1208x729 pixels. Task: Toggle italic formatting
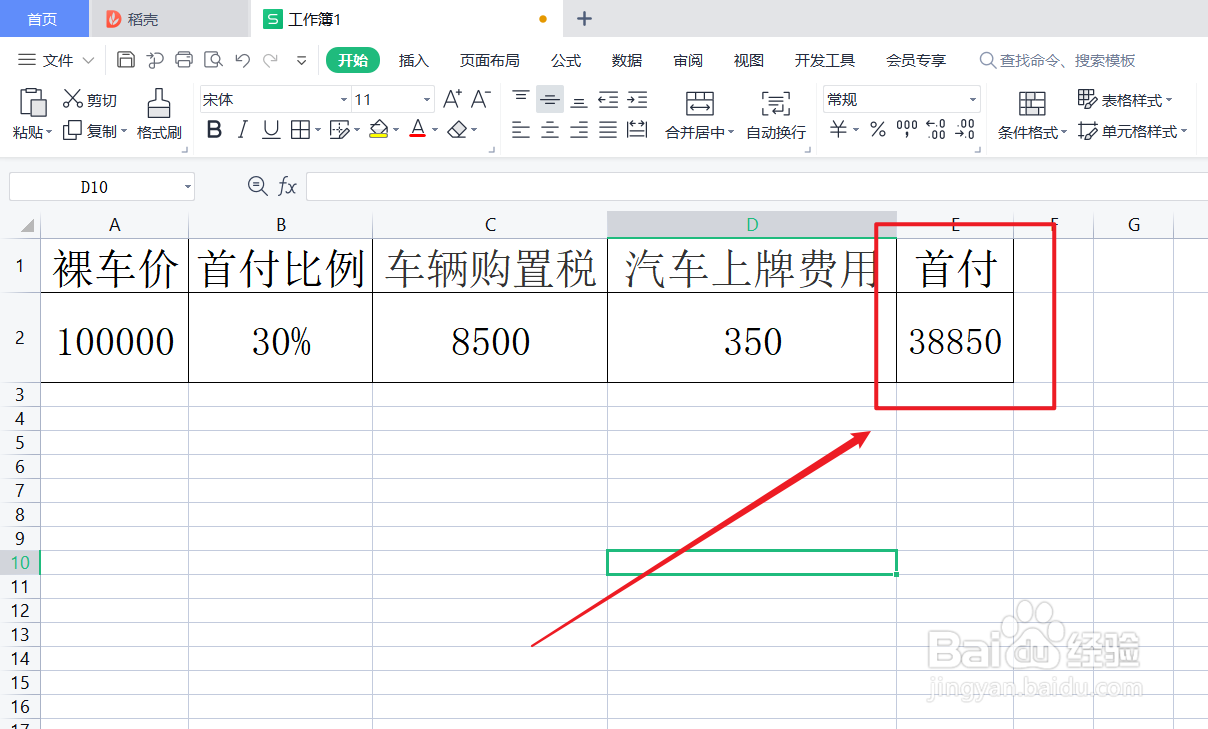tap(241, 130)
